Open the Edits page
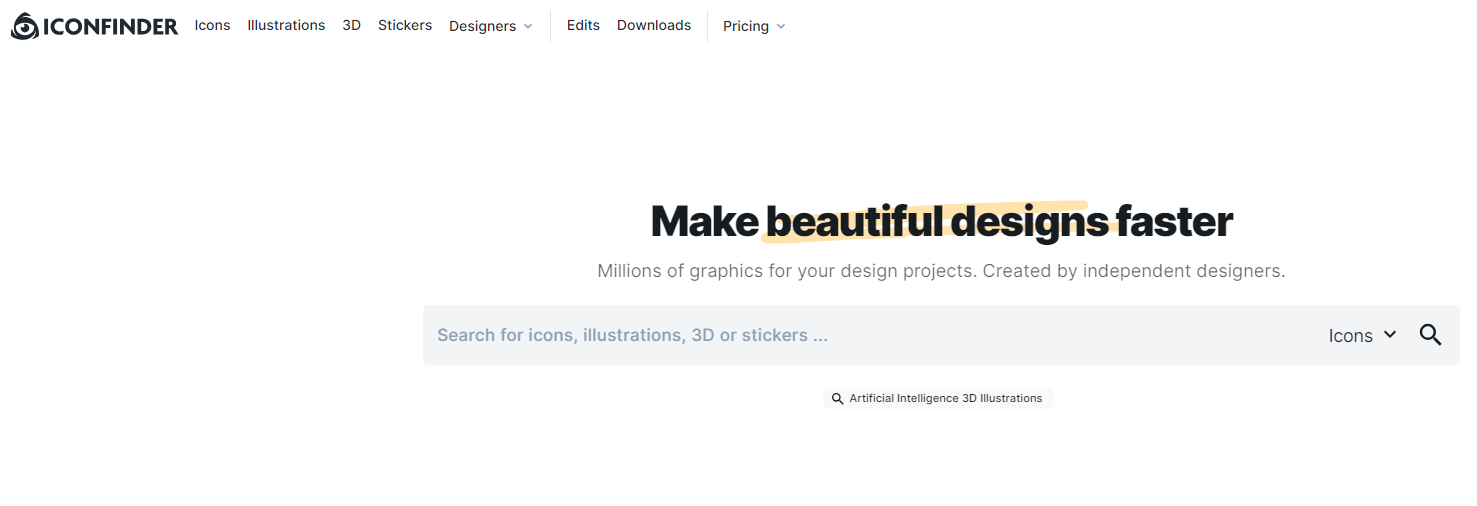The width and height of the screenshot is (1477, 506). [x=583, y=25]
